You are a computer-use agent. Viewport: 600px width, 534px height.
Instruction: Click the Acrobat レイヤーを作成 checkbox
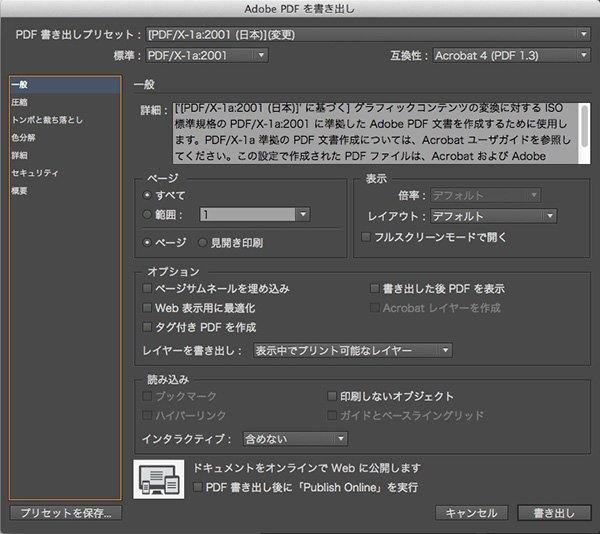click(375, 308)
